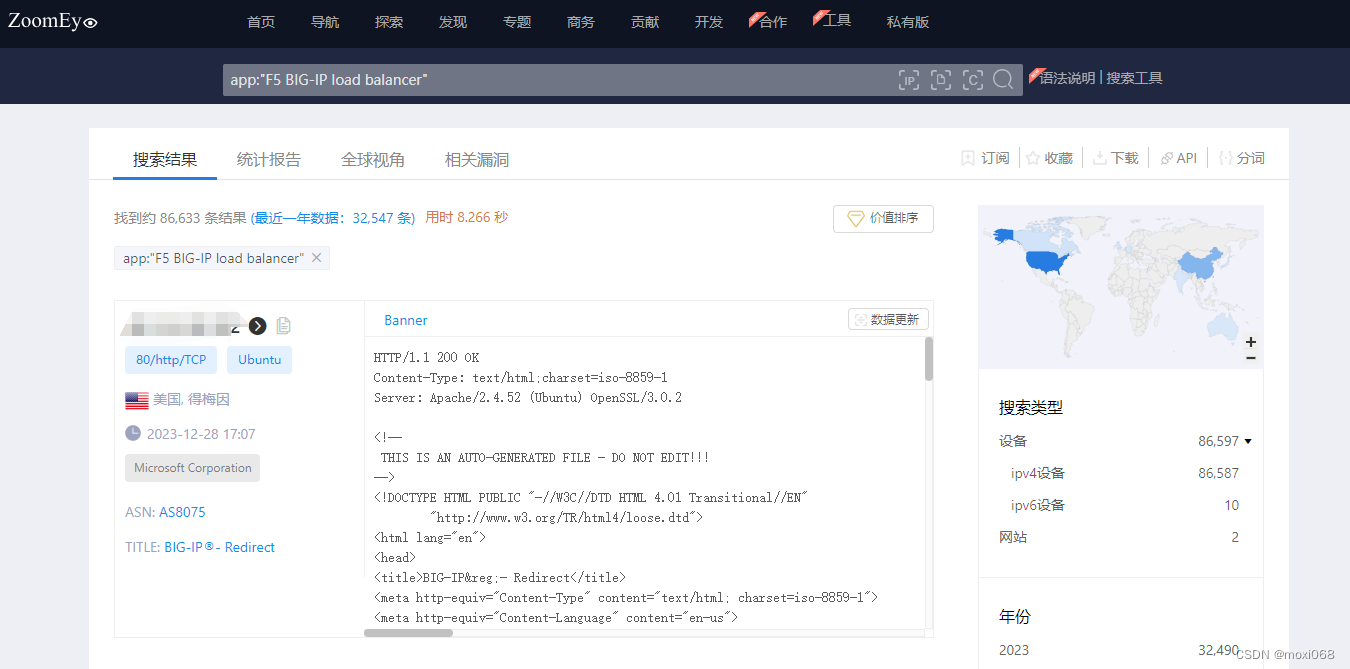This screenshot has width=1350, height=669.
Task: Click the clock icon beside the timestamp
Action: (133, 434)
